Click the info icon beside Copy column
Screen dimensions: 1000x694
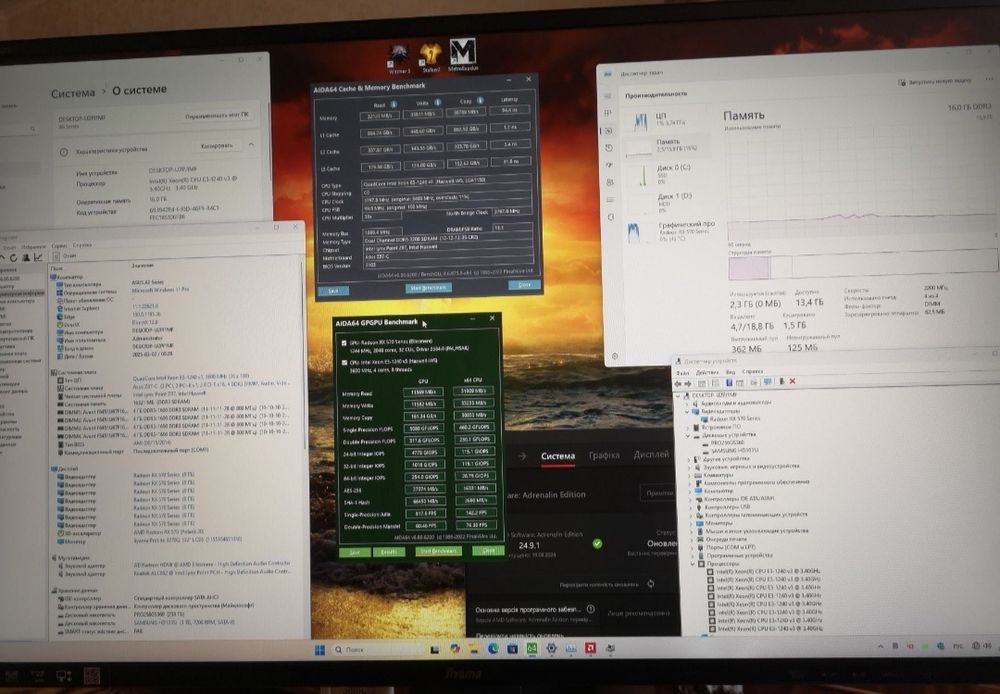click(x=480, y=100)
